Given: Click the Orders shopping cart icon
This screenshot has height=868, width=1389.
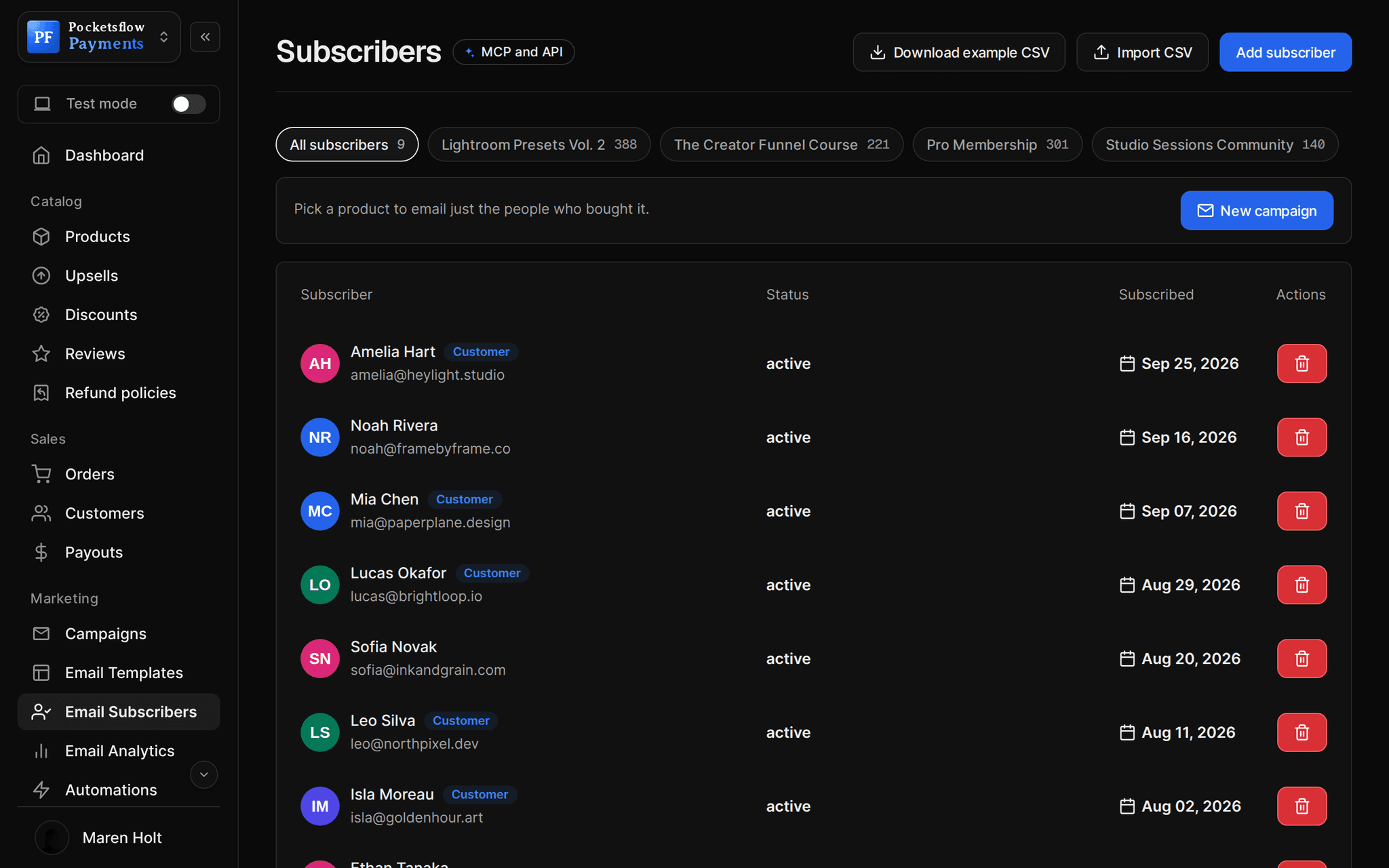Looking at the screenshot, I should (x=41, y=474).
